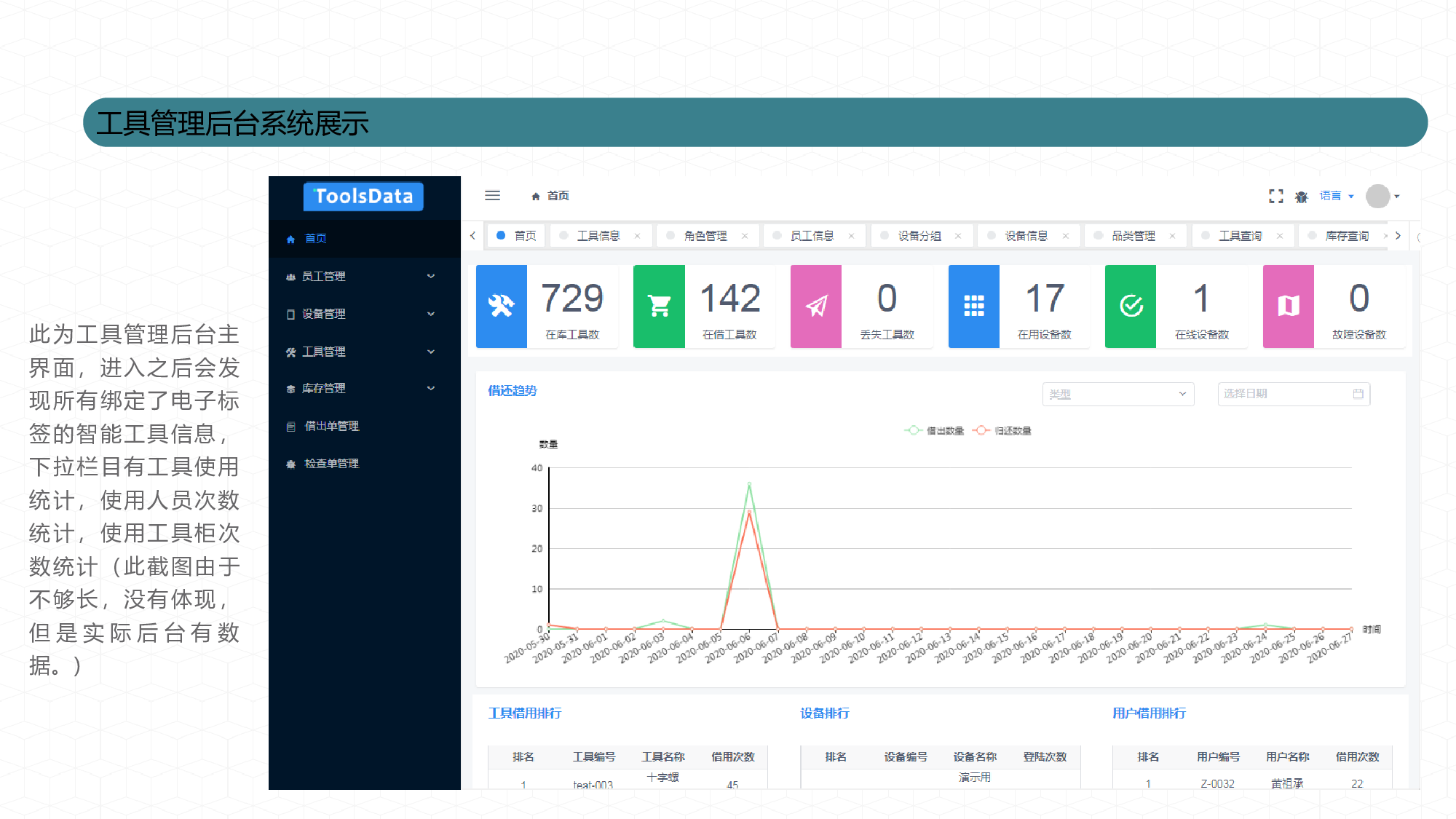Open 借出单管理 in the sidebar
This screenshot has height=819, width=1456.
[x=364, y=427]
